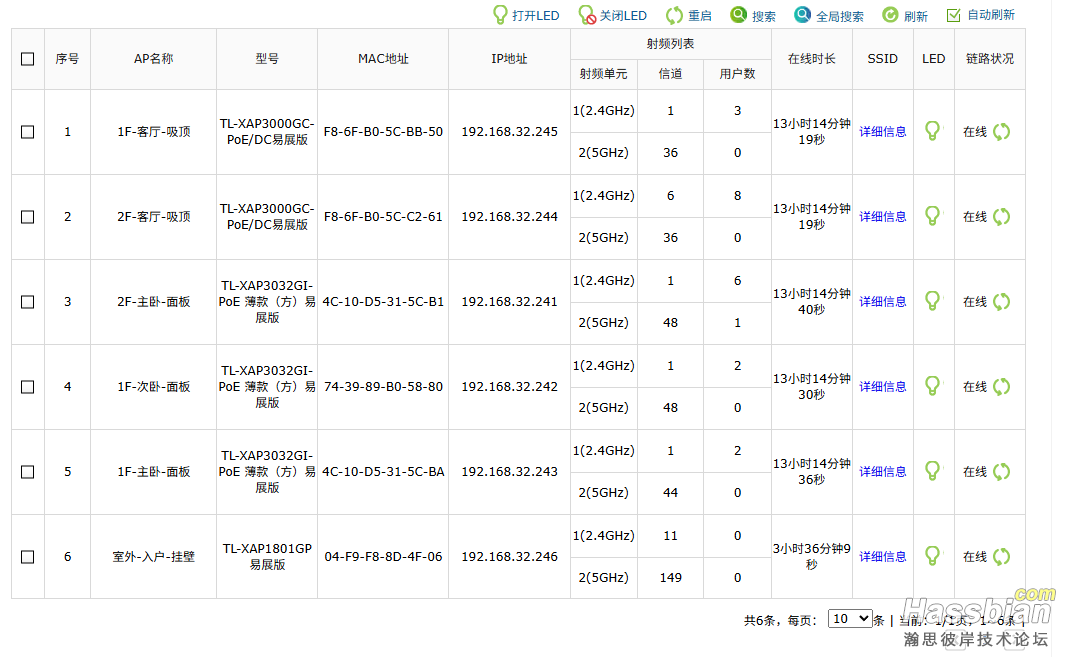Click channel 149 cell

(670, 578)
